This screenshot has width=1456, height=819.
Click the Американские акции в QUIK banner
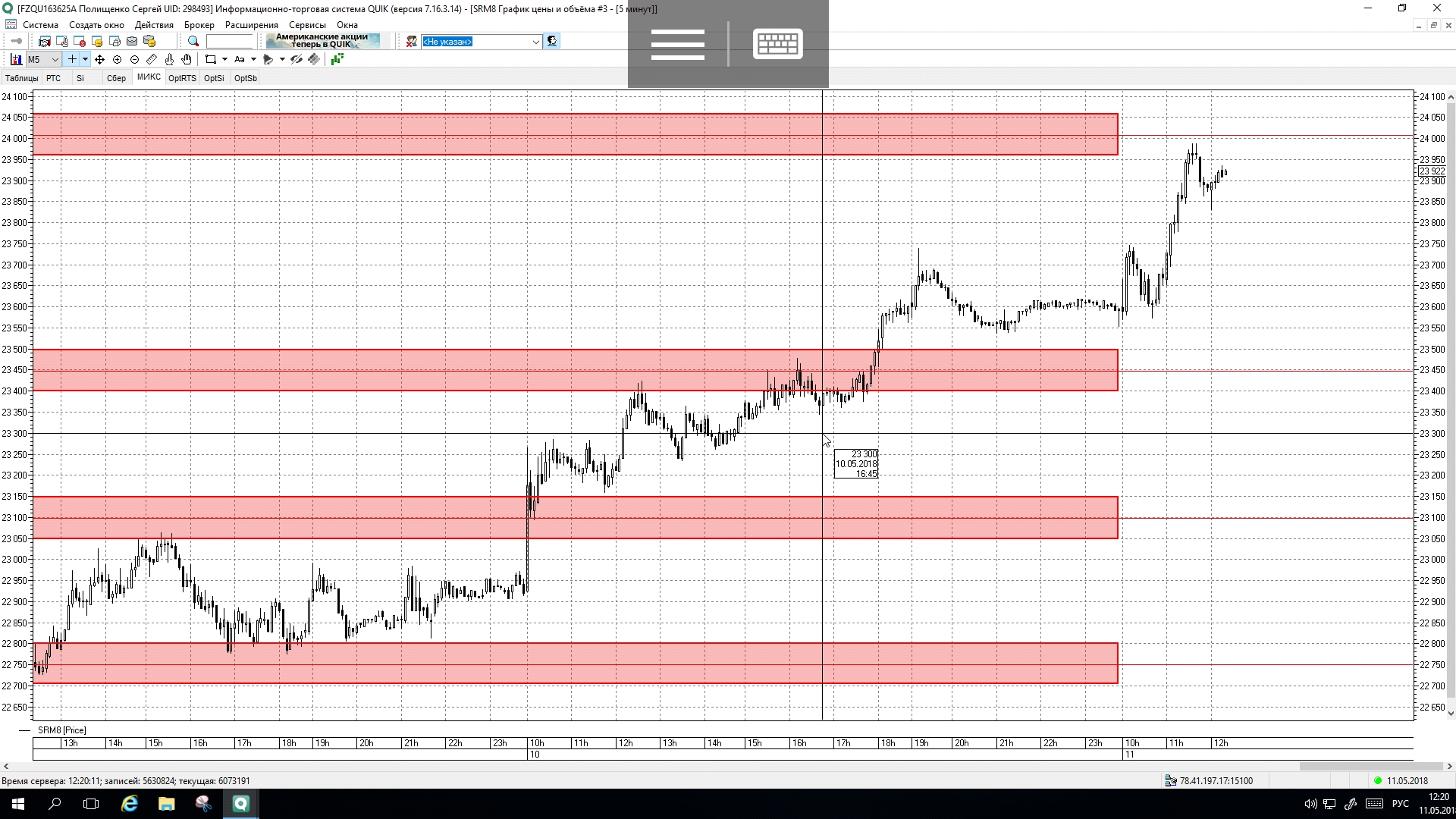(x=322, y=41)
